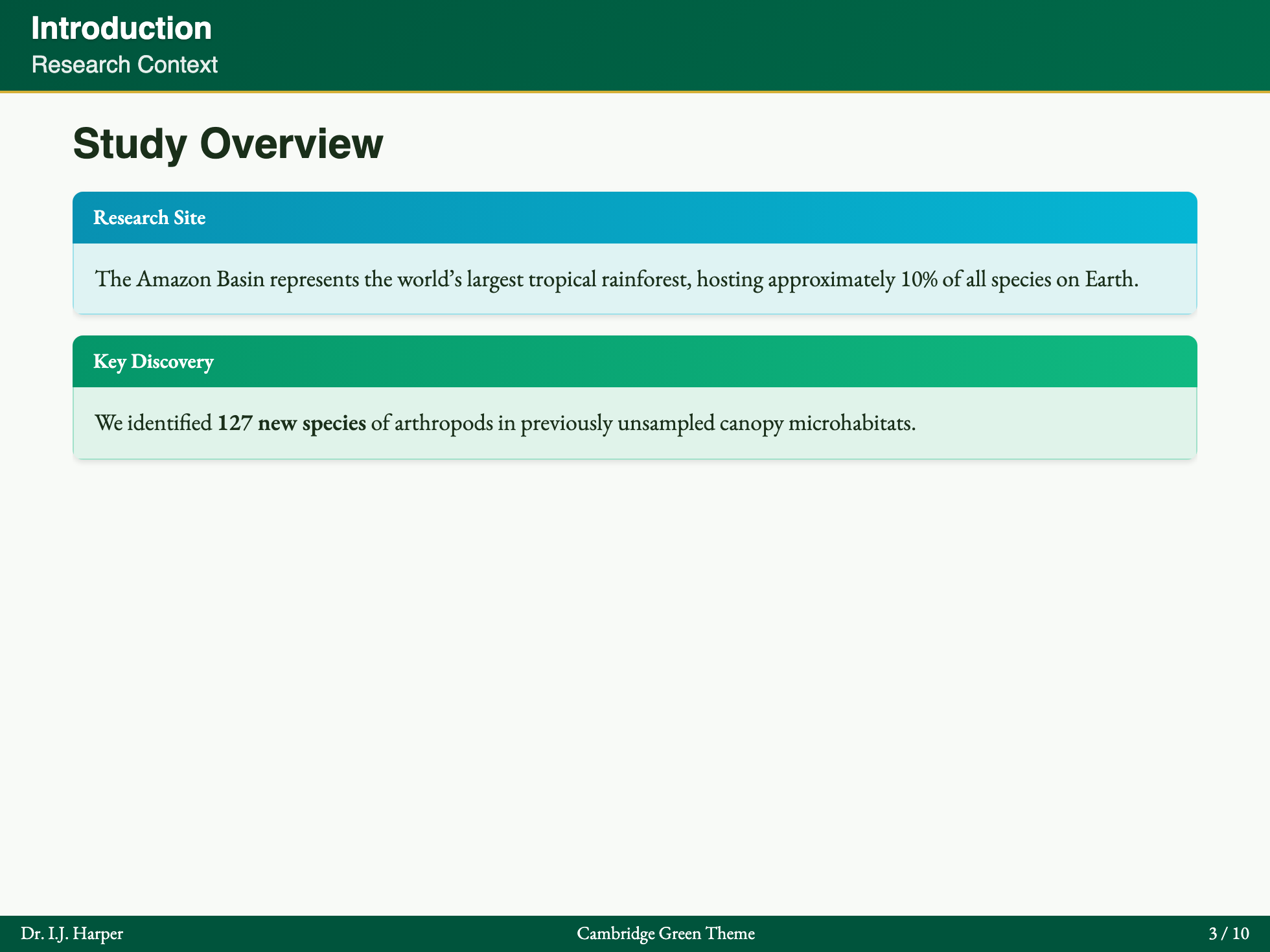The image size is (1270, 952).
Task: Click the words 'We identified' in second block
Action: click(x=153, y=423)
